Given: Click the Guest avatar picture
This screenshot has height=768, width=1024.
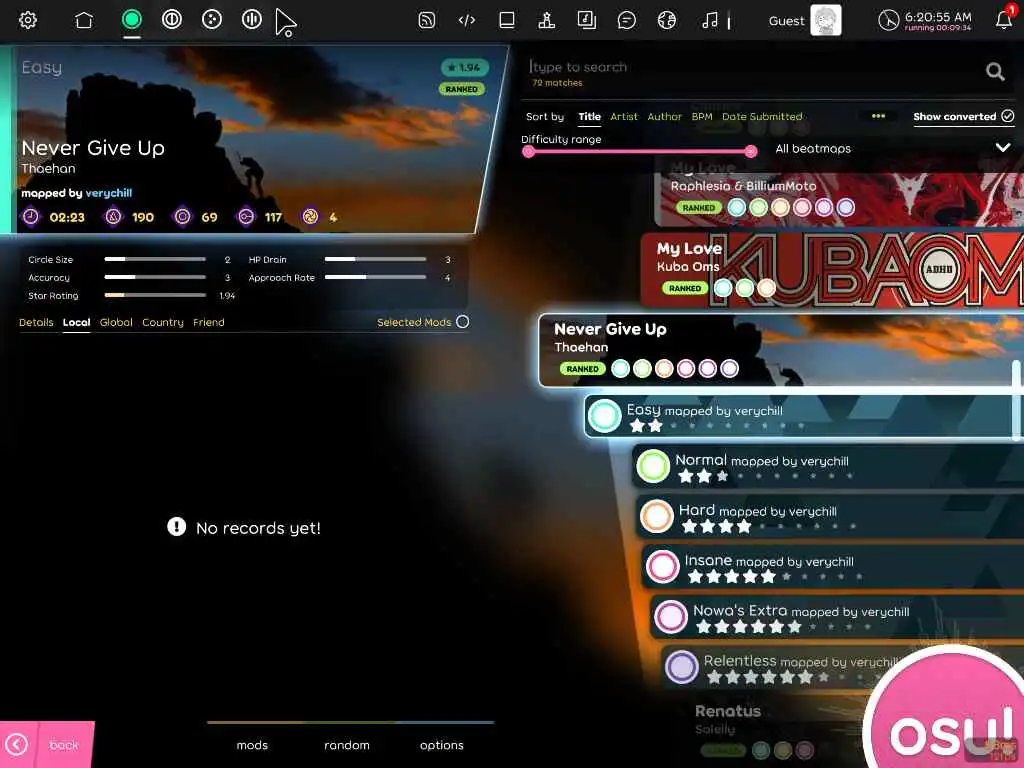Looking at the screenshot, I should click(x=825, y=20).
